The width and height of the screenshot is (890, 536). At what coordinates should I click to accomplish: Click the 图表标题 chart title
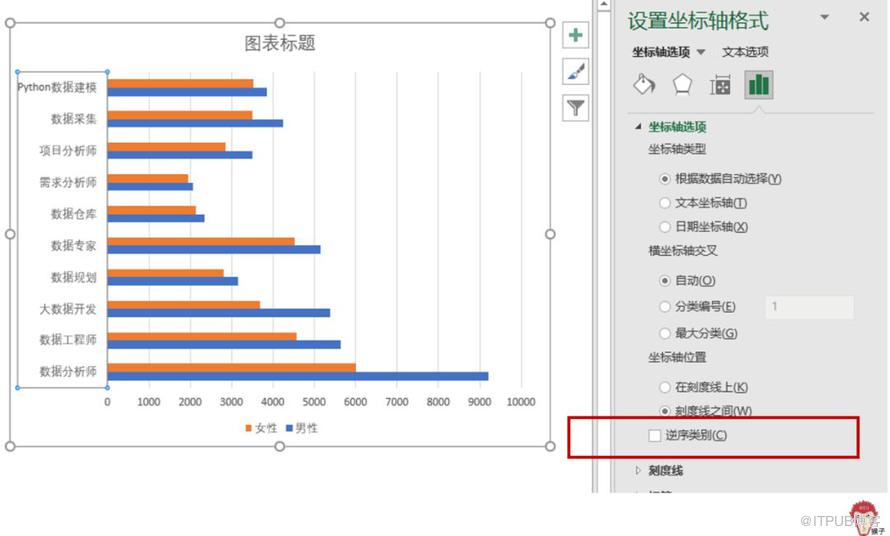click(280, 43)
